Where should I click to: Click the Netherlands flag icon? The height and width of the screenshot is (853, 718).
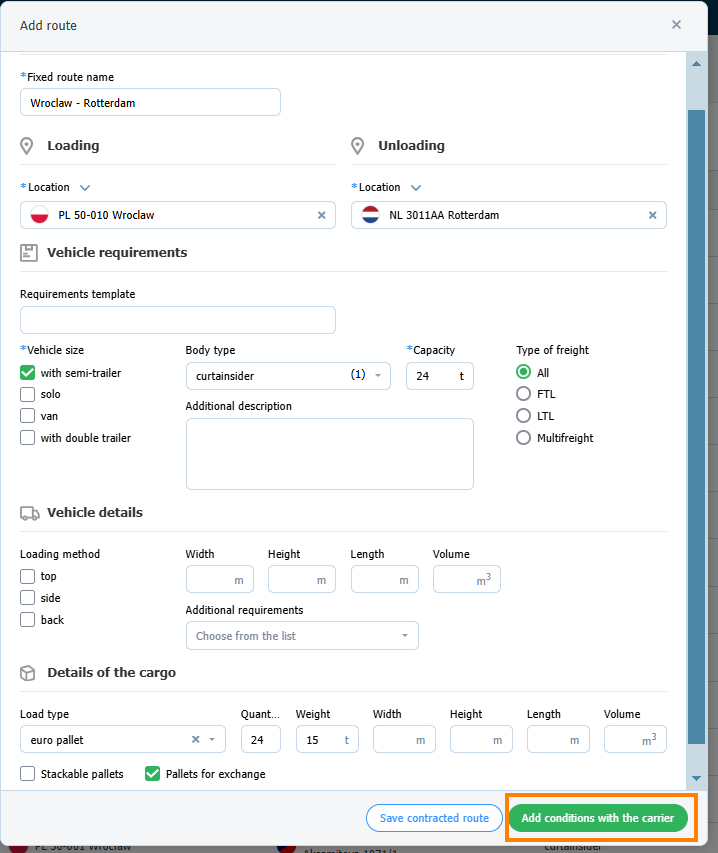(371, 215)
